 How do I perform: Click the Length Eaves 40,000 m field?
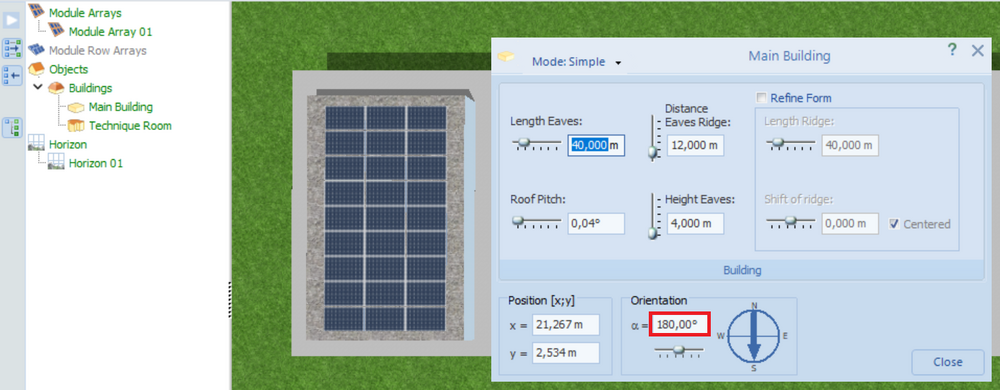(596, 145)
